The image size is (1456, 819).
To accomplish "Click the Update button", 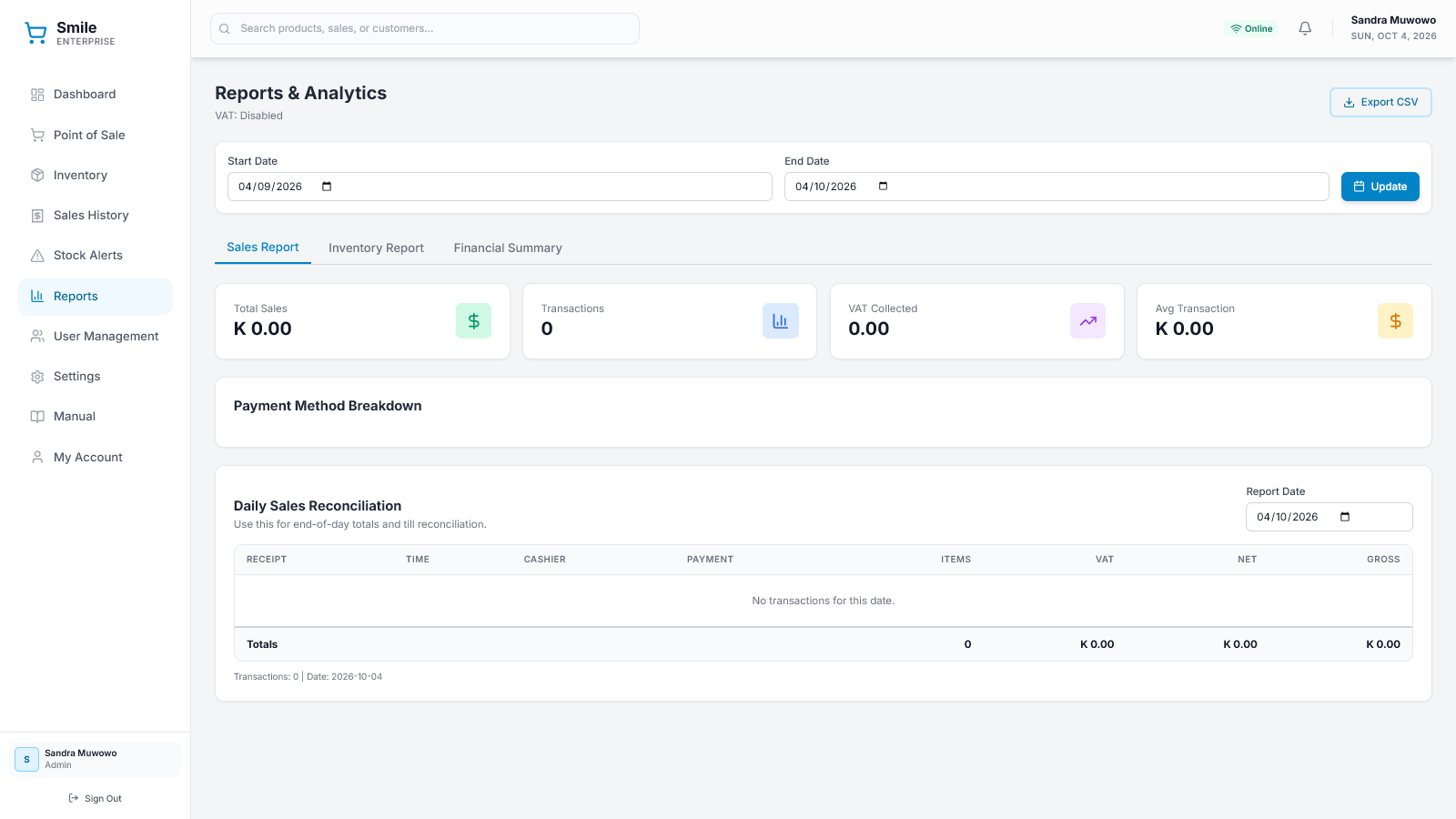I will coord(1380,187).
